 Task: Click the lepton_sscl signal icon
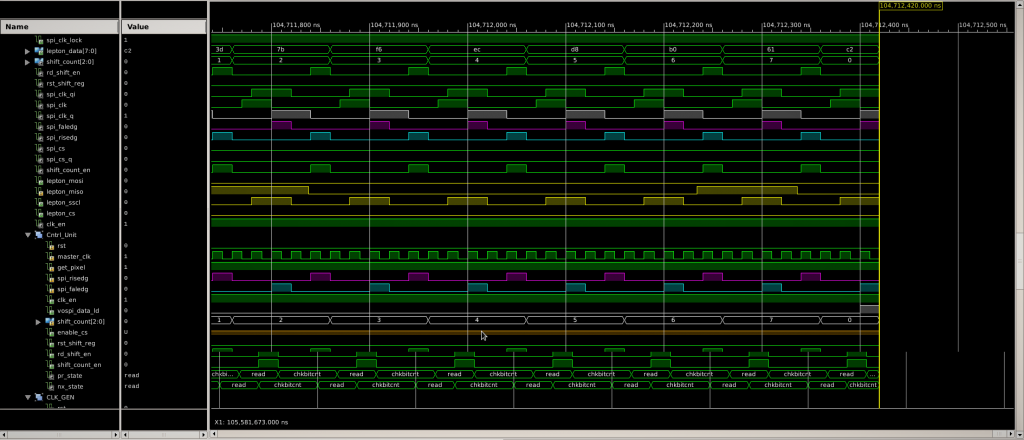[x=39, y=202]
